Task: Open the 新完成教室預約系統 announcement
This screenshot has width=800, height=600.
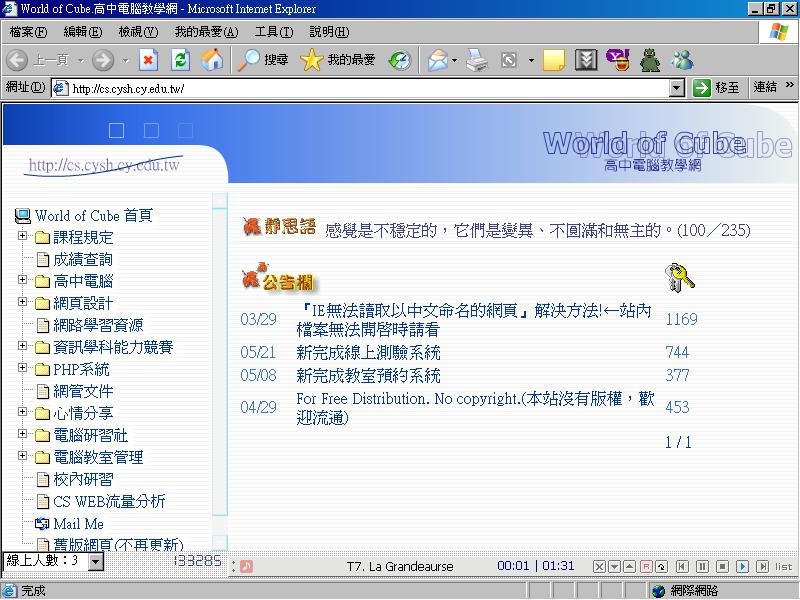Action: 368,376
